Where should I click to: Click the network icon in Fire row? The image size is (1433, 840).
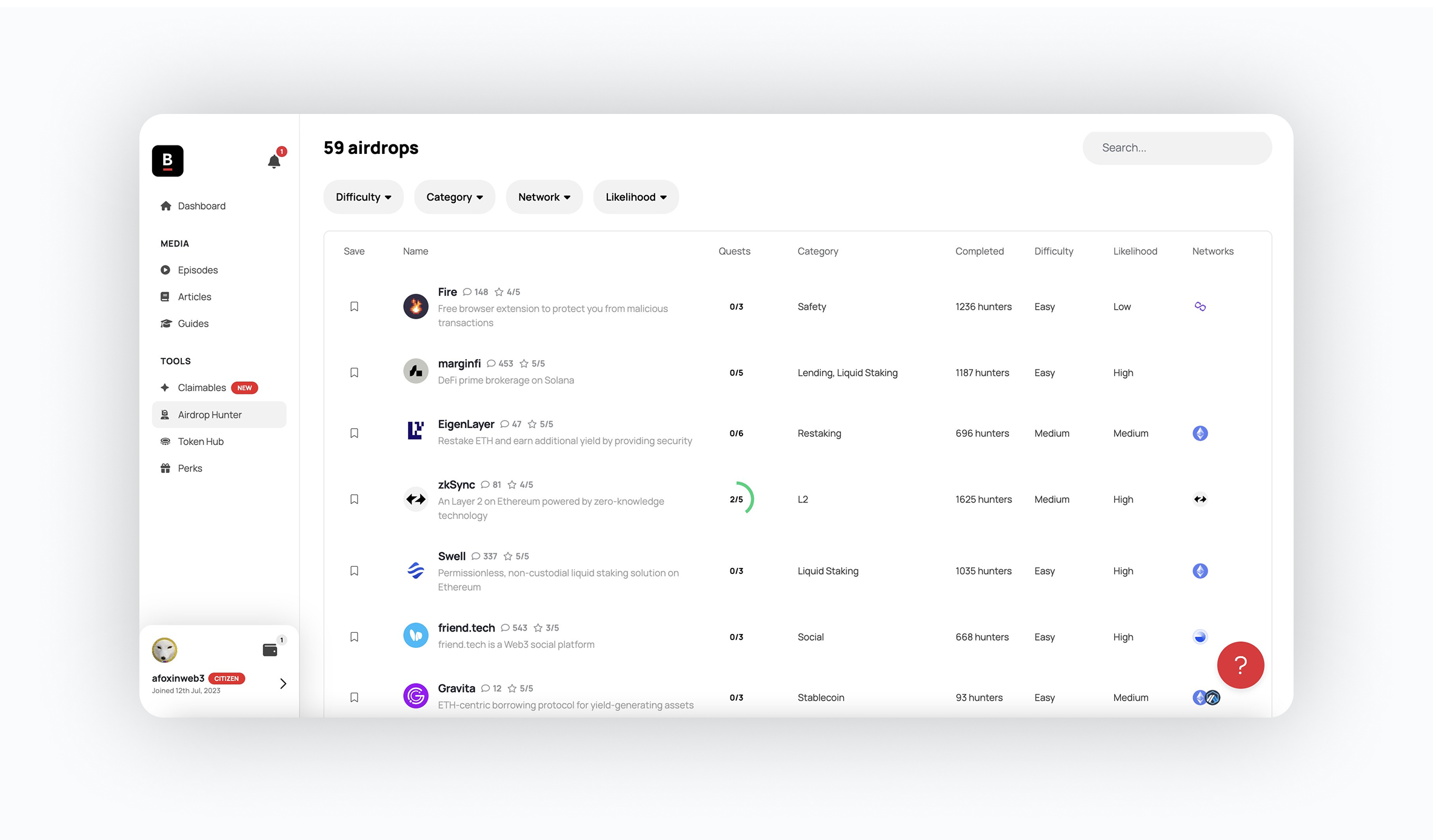[x=1200, y=307]
